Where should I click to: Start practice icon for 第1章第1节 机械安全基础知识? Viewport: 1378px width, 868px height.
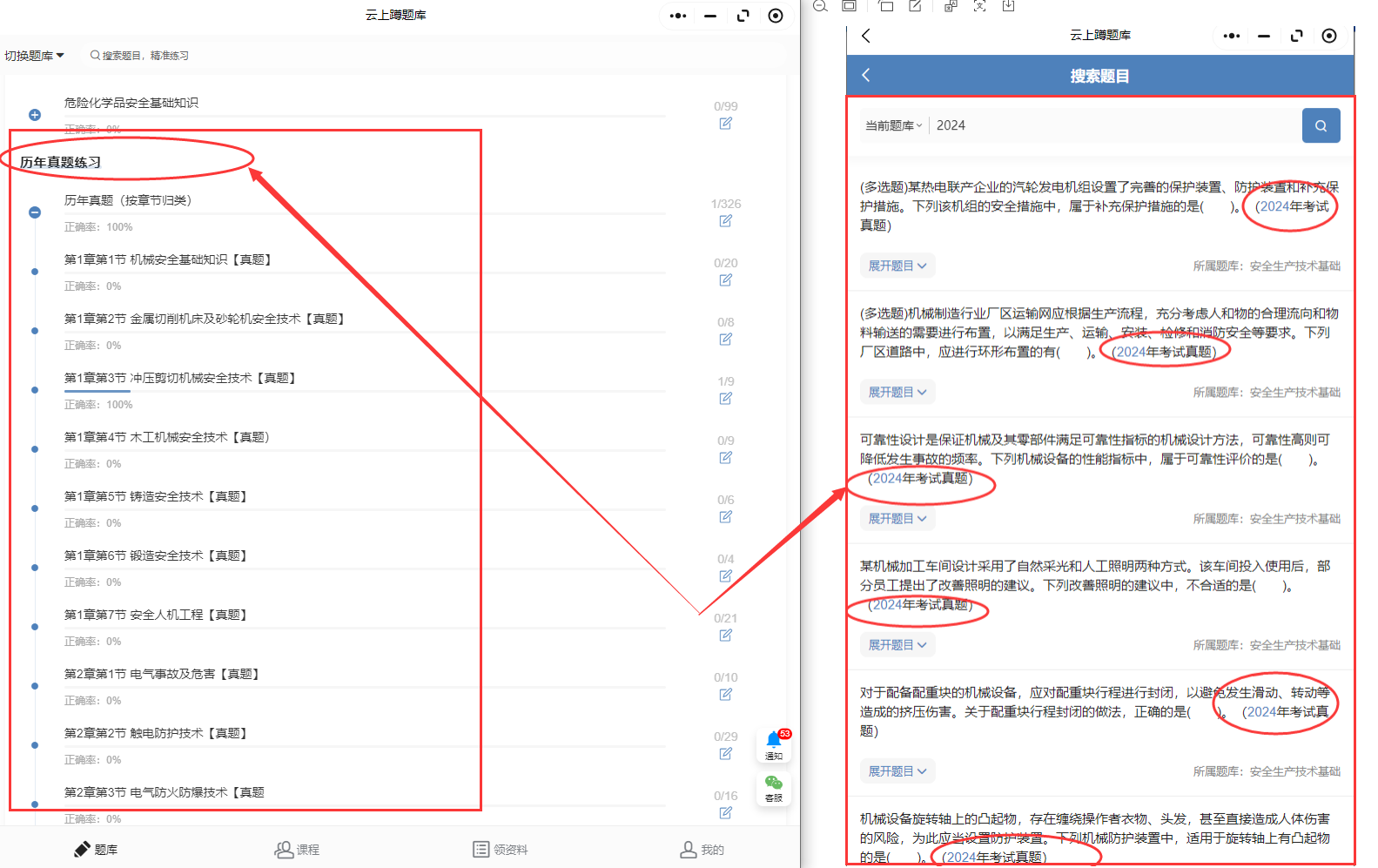(725, 280)
